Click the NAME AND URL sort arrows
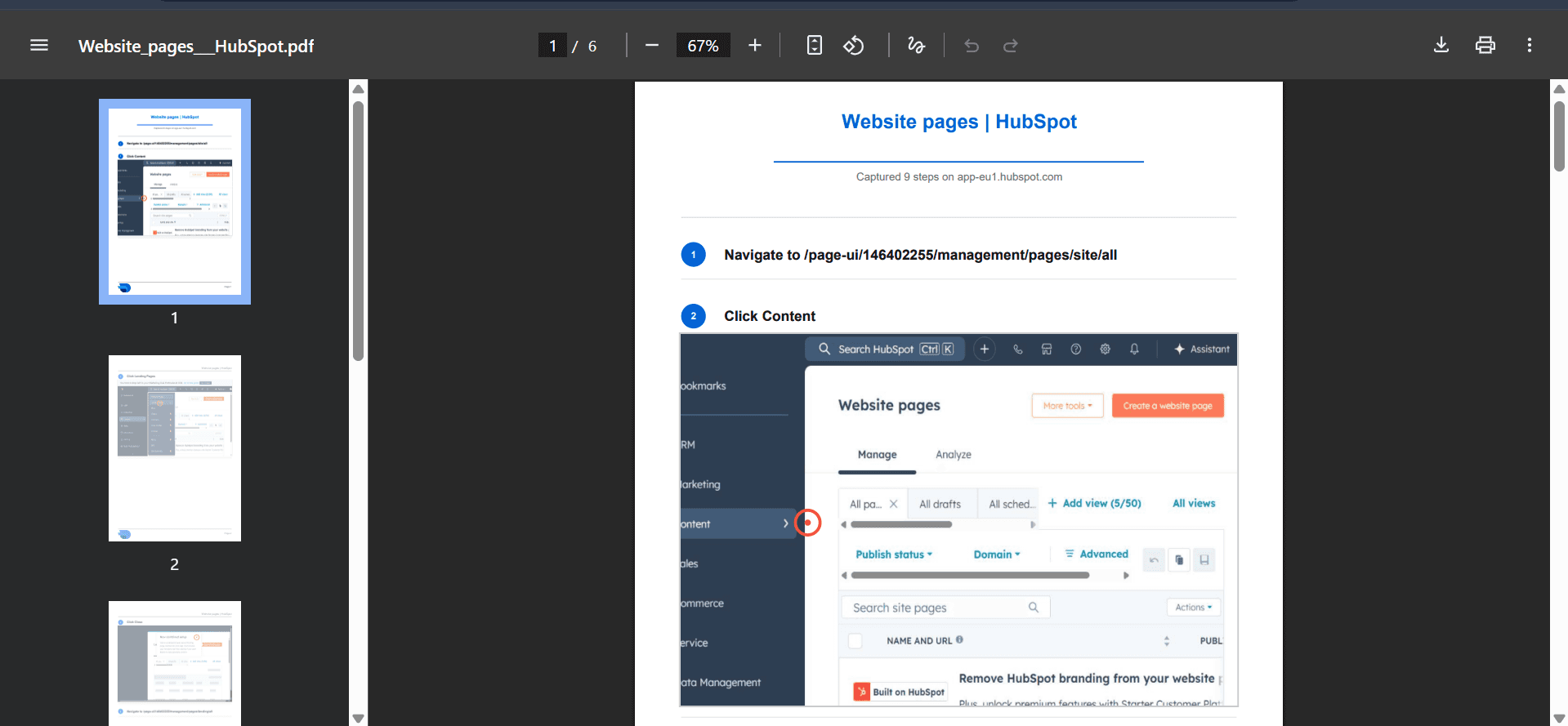This screenshot has height=726, width=1568. click(1167, 641)
